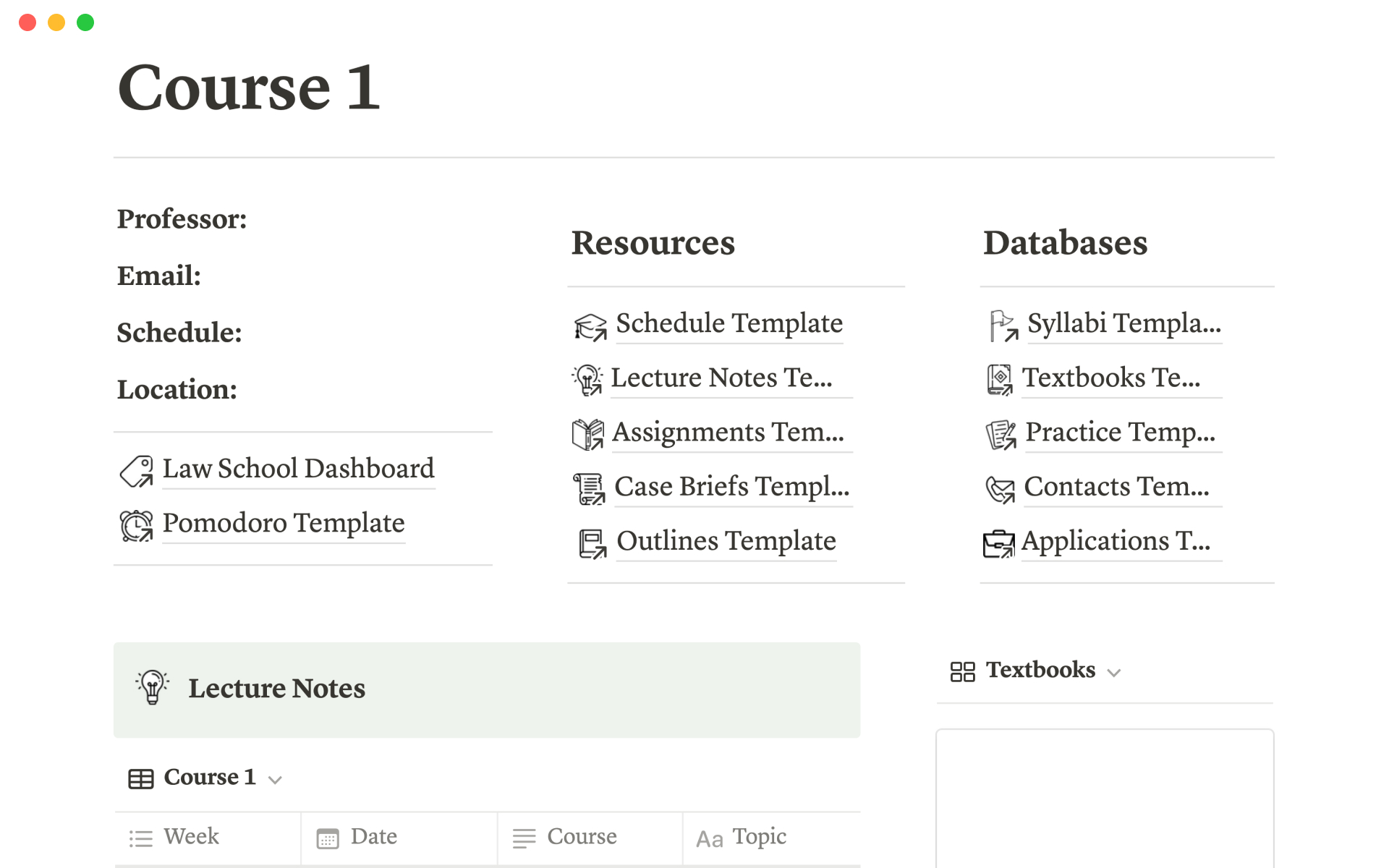Open the Law School Dashboard link
The image size is (1389, 868).
pyautogui.click(x=298, y=469)
